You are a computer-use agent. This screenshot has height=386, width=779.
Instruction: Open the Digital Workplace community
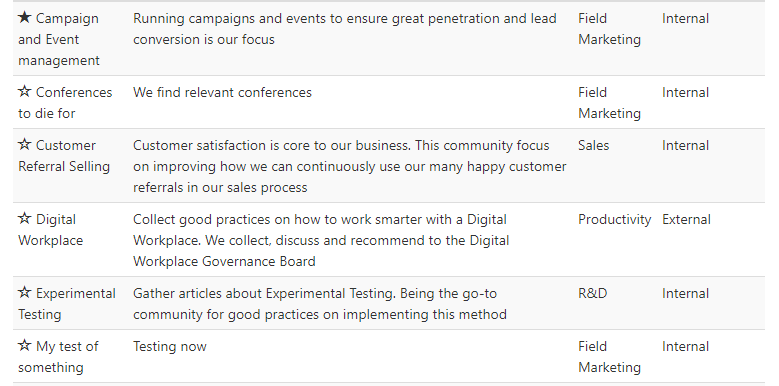coord(51,230)
